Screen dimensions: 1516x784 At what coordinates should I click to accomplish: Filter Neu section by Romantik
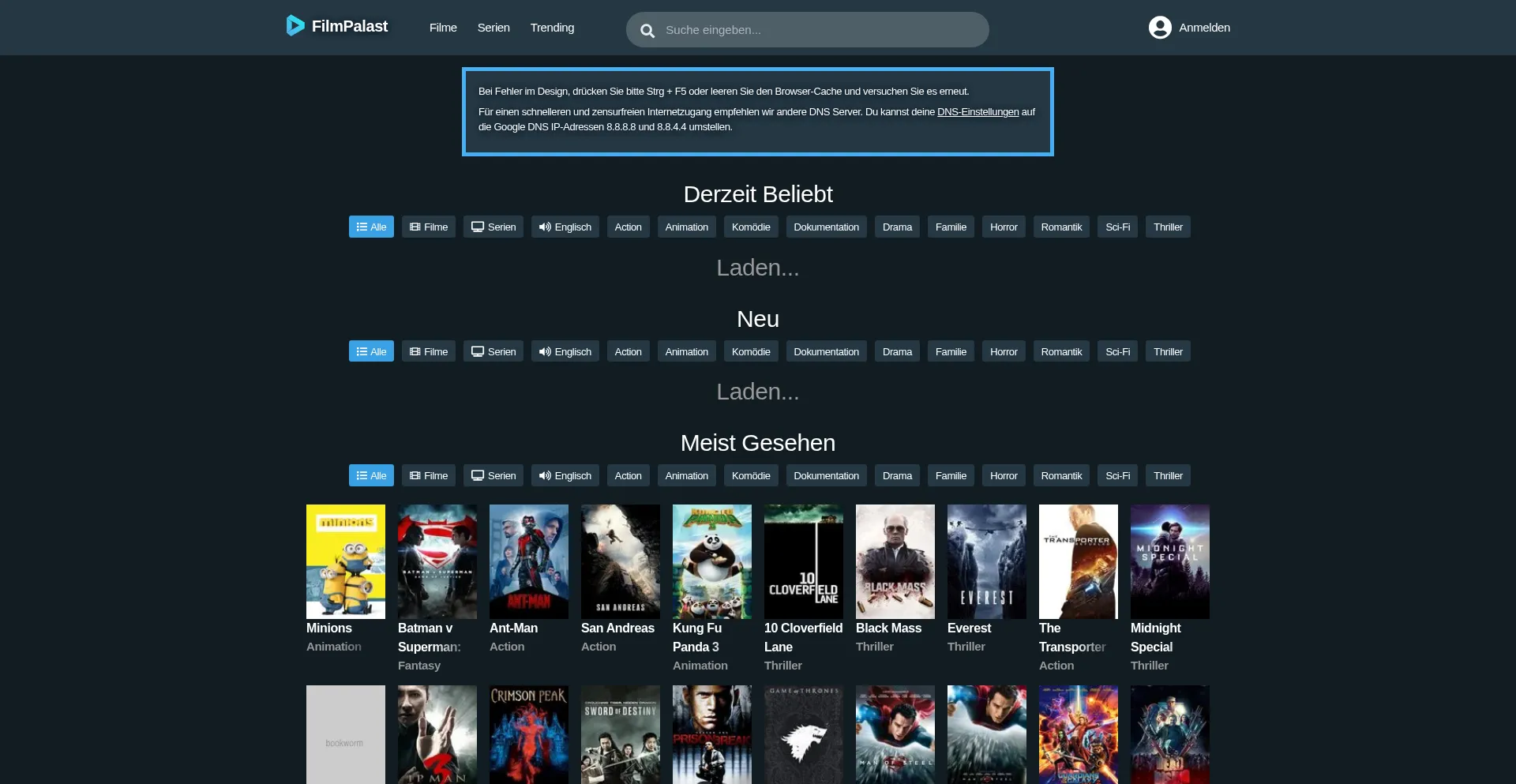pyautogui.click(x=1061, y=351)
